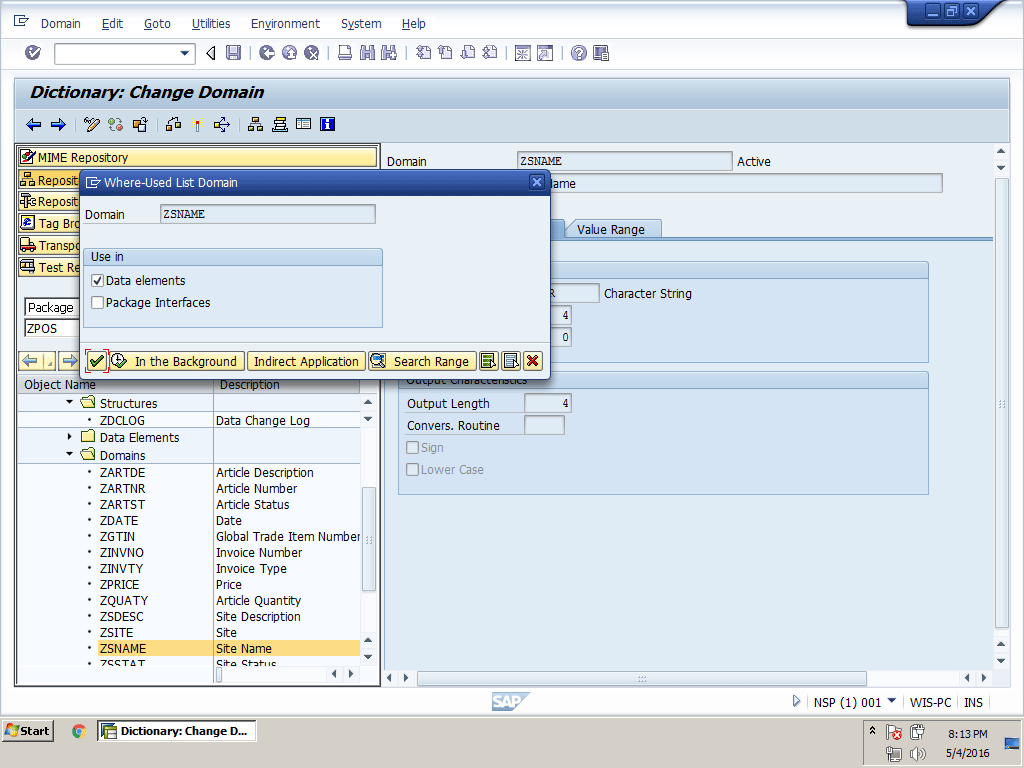Click the Search Range button
This screenshot has height=768, width=1024.
point(420,361)
